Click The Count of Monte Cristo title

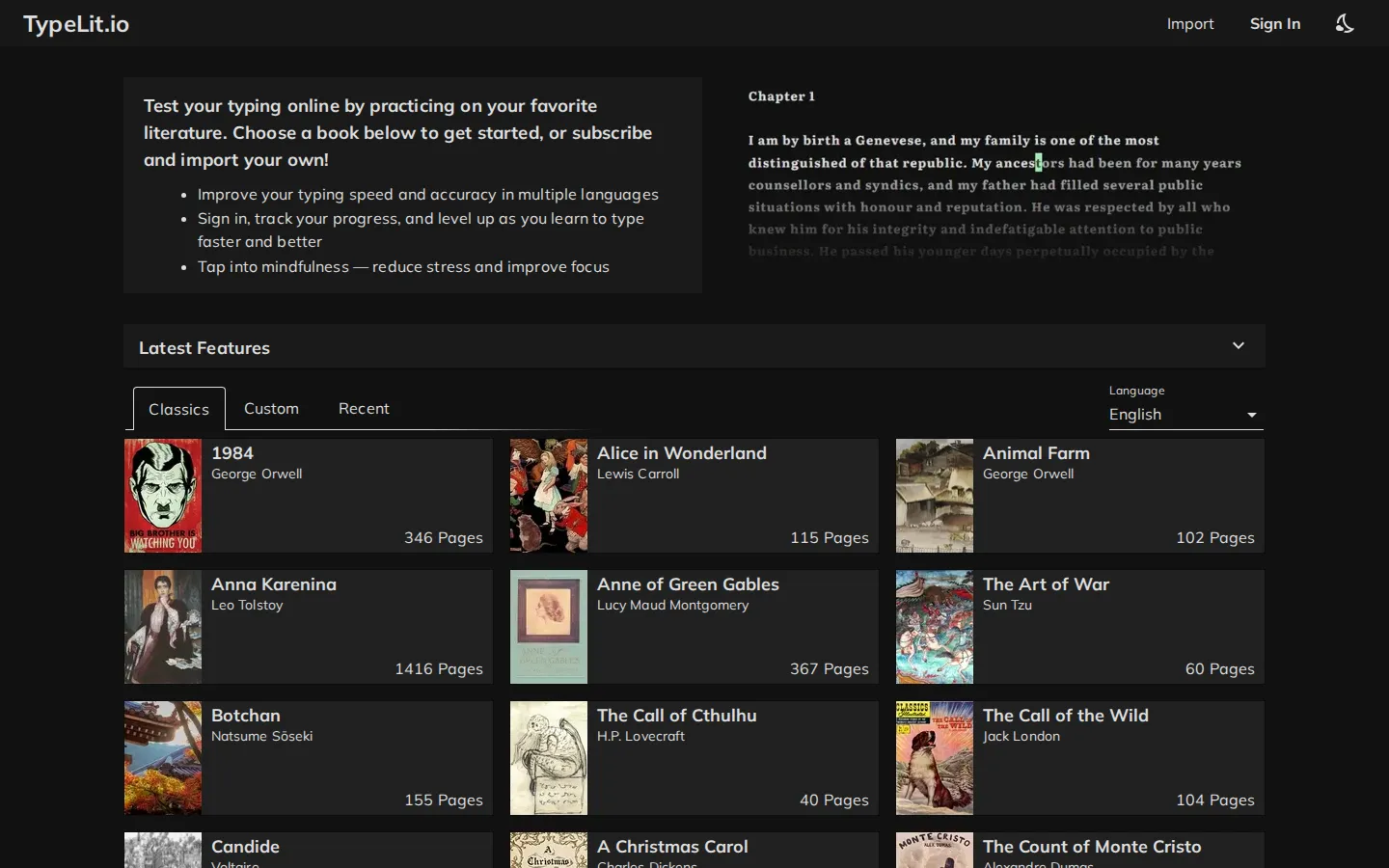click(1092, 847)
